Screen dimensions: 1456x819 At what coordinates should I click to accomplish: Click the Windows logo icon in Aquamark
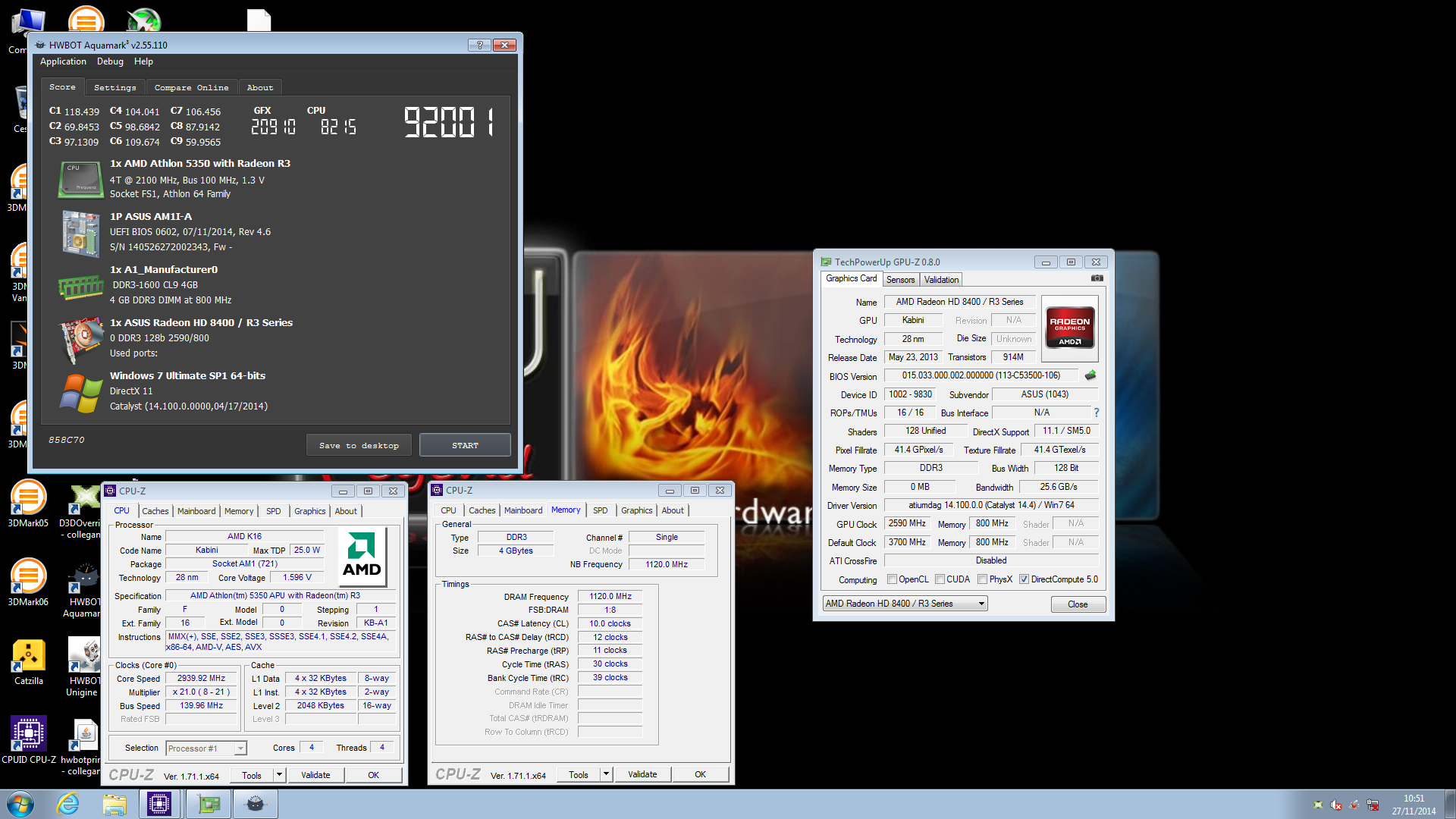(81, 393)
